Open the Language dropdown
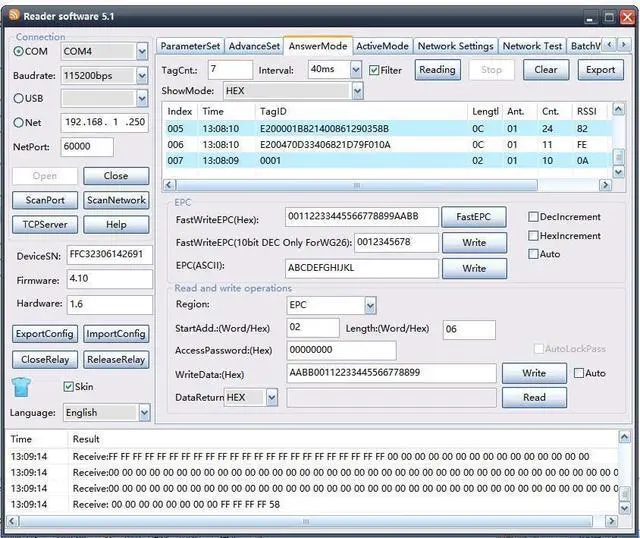This screenshot has width=640, height=538. (x=143, y=412)
